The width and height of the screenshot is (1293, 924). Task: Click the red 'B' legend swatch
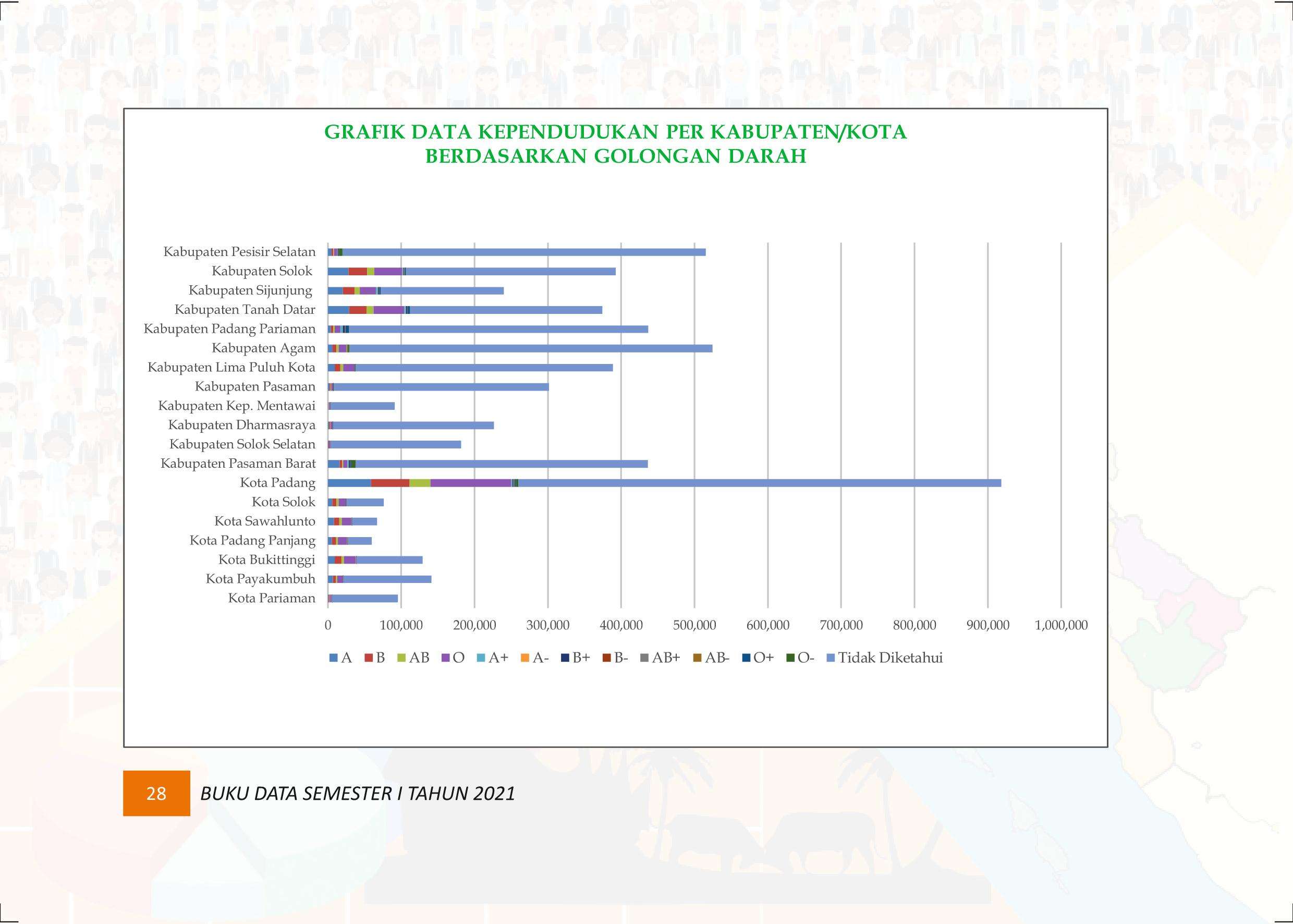point(369,658)
